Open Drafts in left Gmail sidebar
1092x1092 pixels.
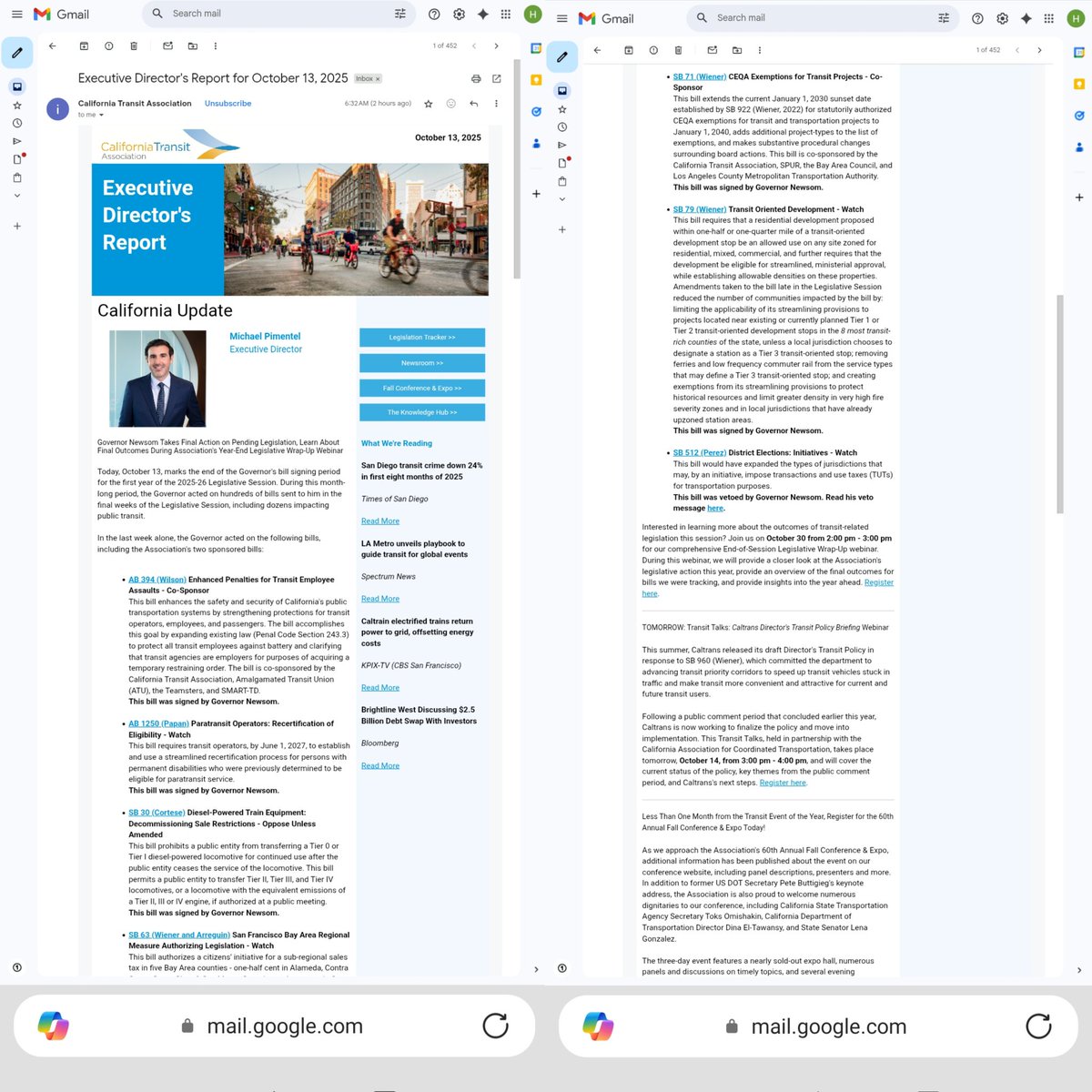[x=16, y=159]
